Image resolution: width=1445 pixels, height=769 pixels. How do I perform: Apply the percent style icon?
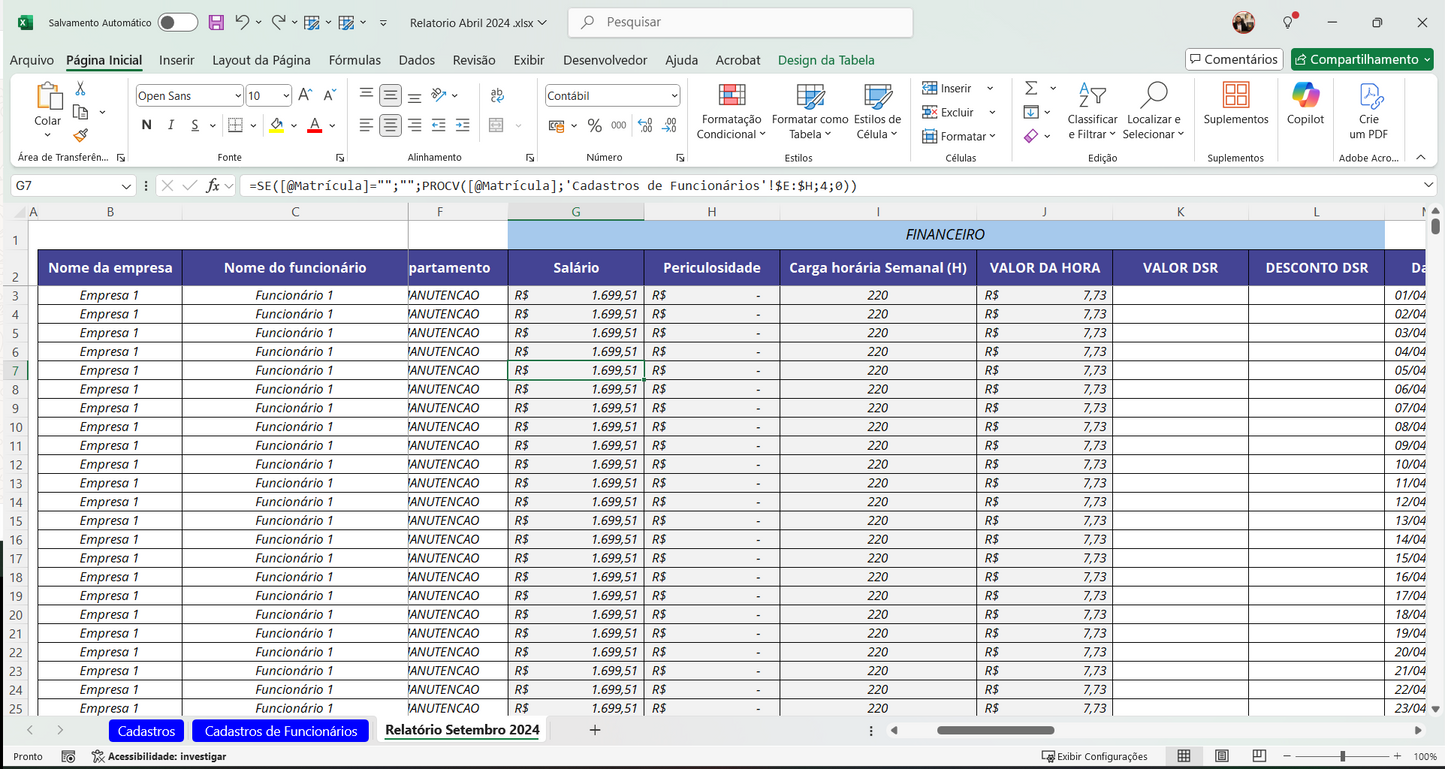click(597, 125)
